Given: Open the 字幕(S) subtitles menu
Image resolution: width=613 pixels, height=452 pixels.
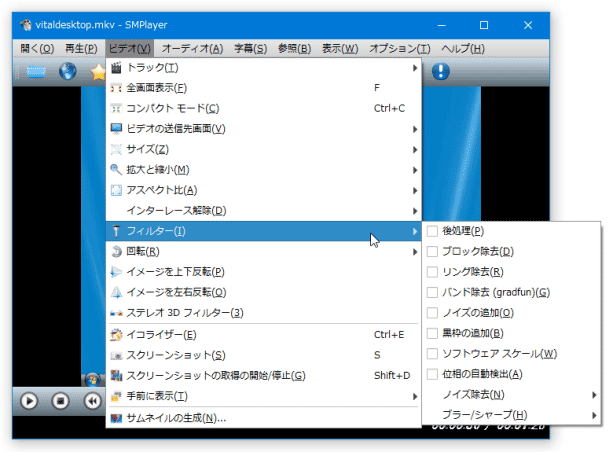Looking at the screenshot, I should point(250,48).
